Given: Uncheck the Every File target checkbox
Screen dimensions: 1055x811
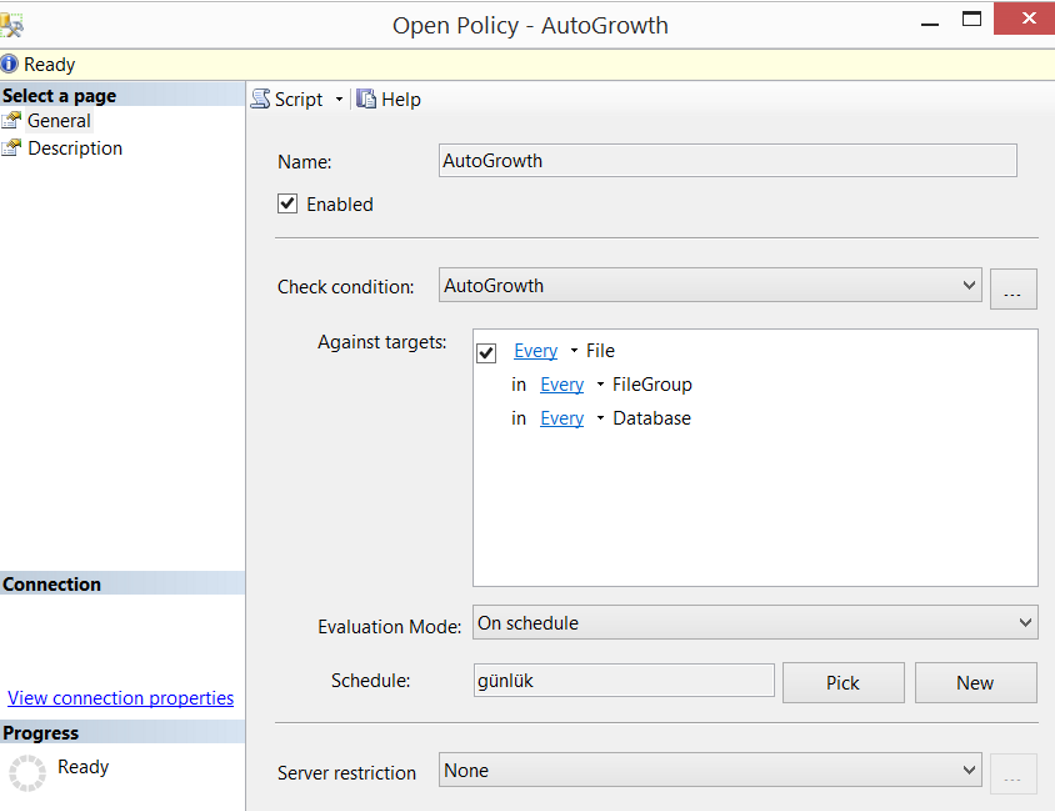Looking at the screenshot, I should (486, 352).
